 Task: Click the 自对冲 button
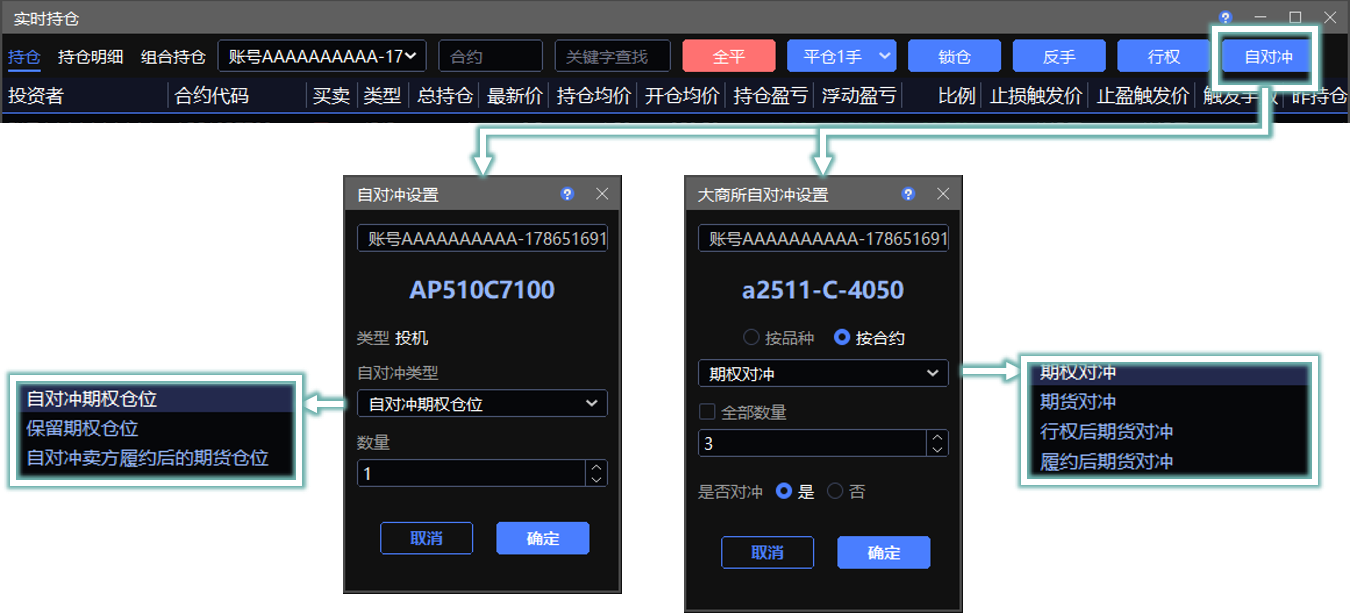pyautogui.click(x=1268, y=56)
